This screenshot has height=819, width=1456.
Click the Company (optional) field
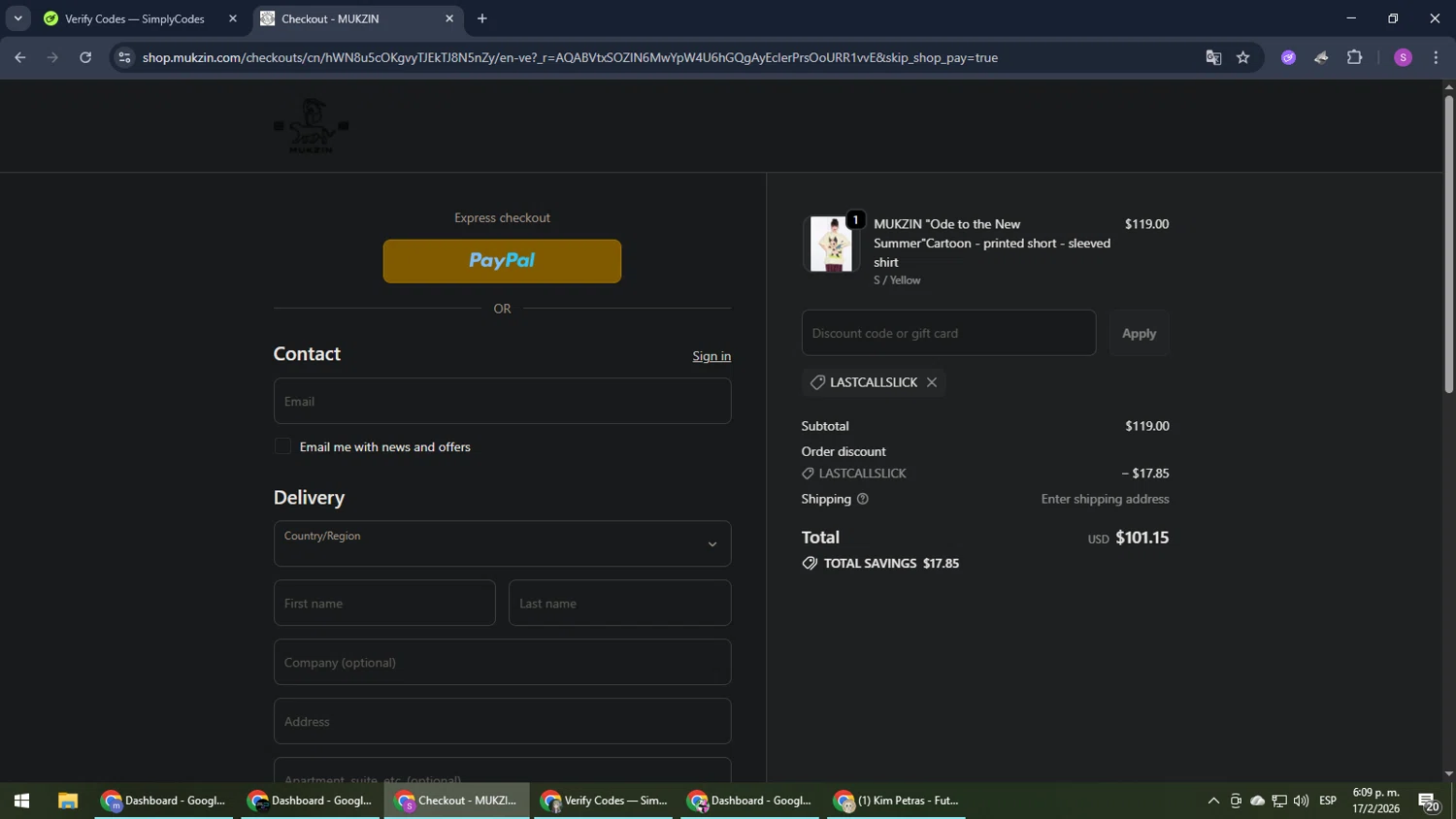(502, 662)
